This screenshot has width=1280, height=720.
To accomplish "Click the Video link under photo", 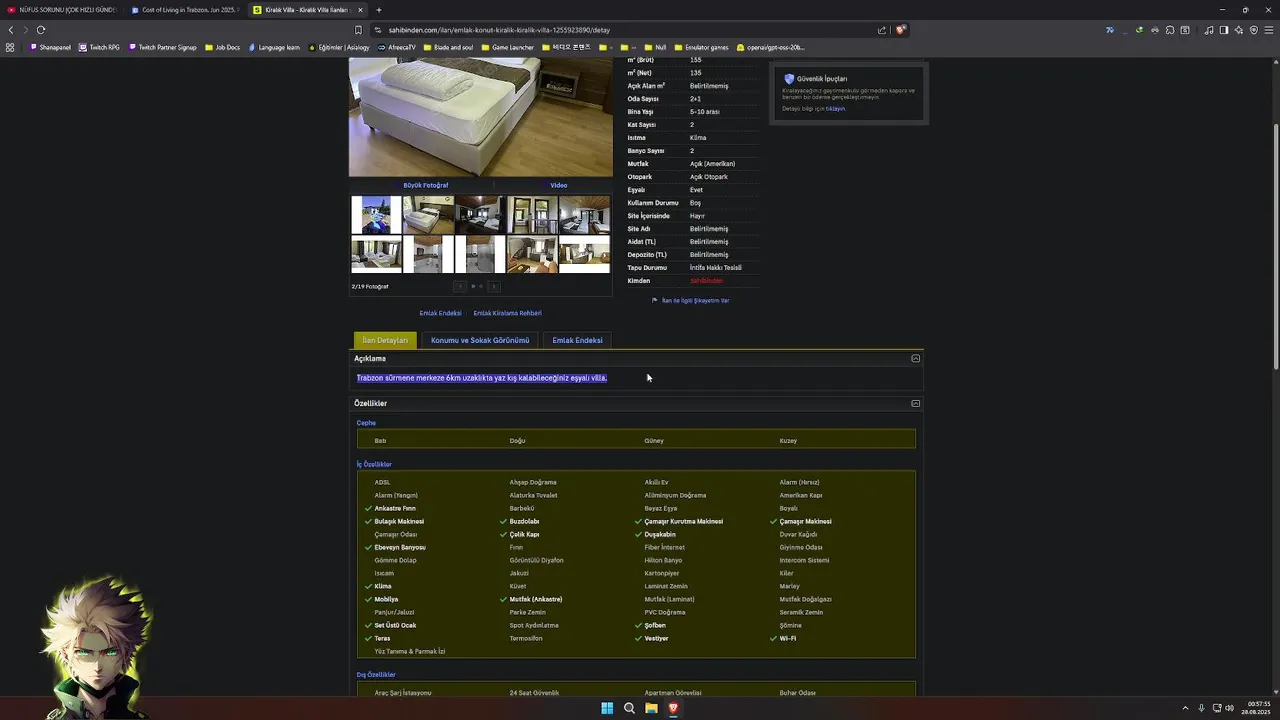I will [x=558, y=185].
